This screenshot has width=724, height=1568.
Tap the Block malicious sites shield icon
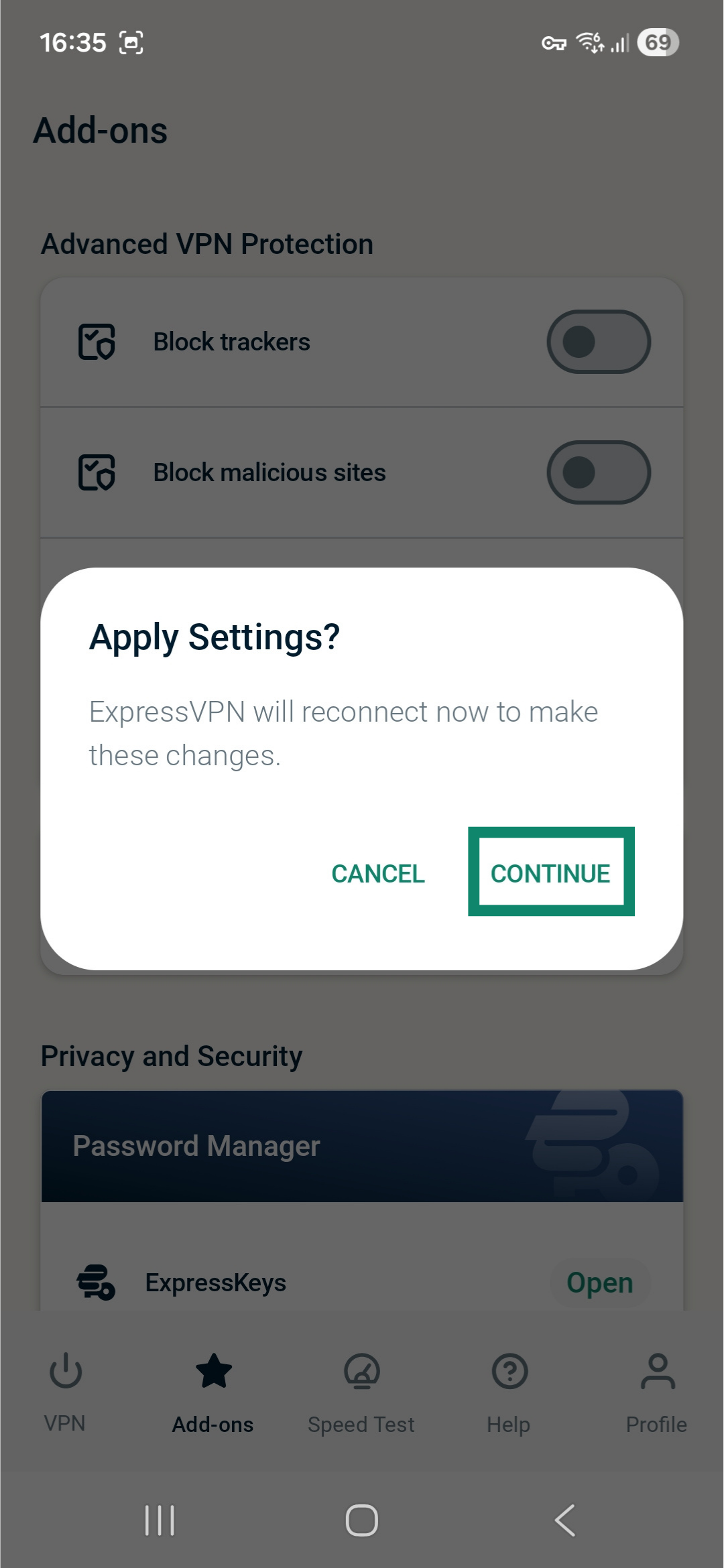pos(97,472)
